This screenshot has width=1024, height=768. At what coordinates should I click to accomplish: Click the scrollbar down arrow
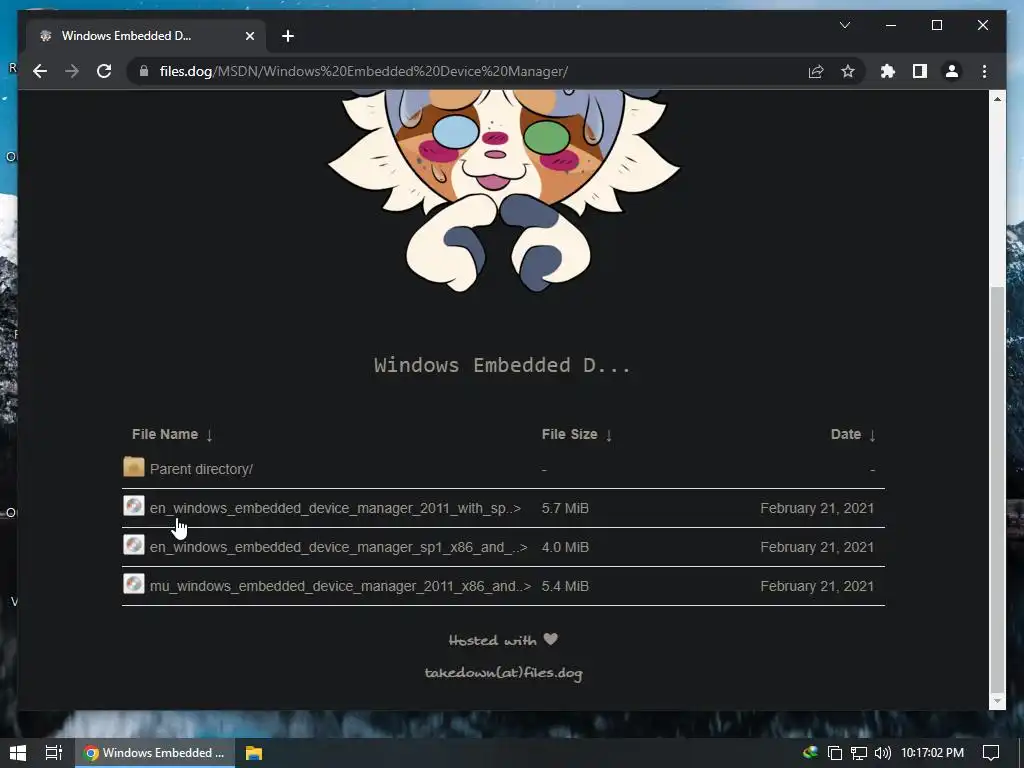point(997,701)
